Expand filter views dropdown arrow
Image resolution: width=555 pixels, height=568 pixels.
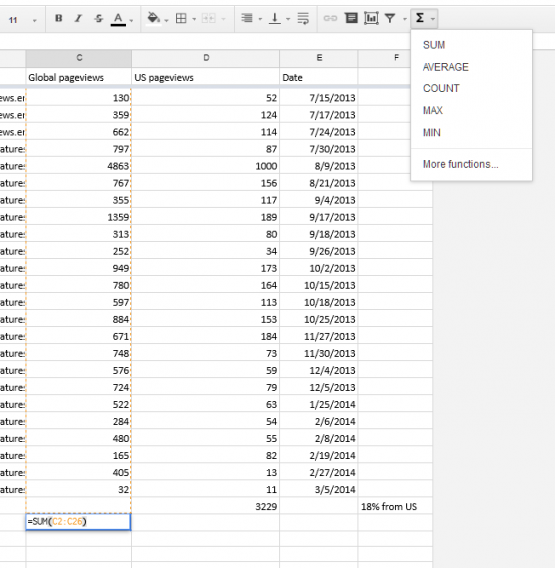[405, 19]
